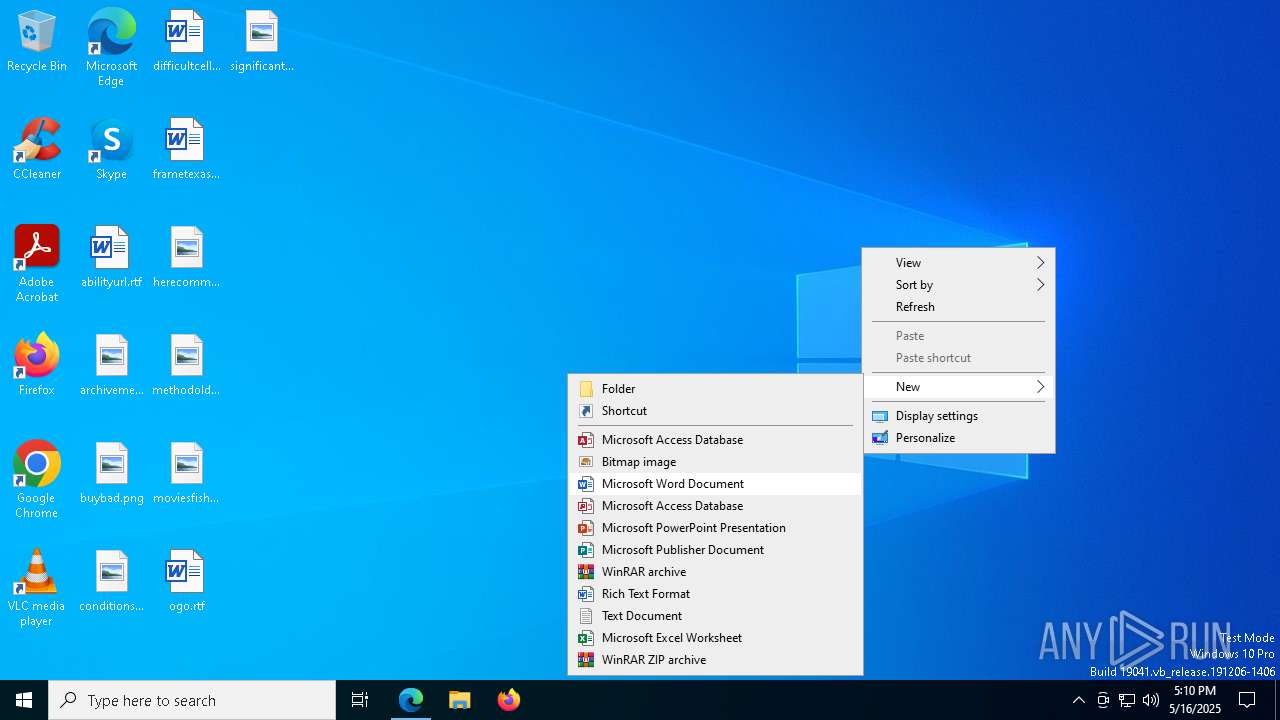The width and height of the screenshot is (1280, 720).
Task: Open Firefox from the taskbar
Action: coord(509,700)
